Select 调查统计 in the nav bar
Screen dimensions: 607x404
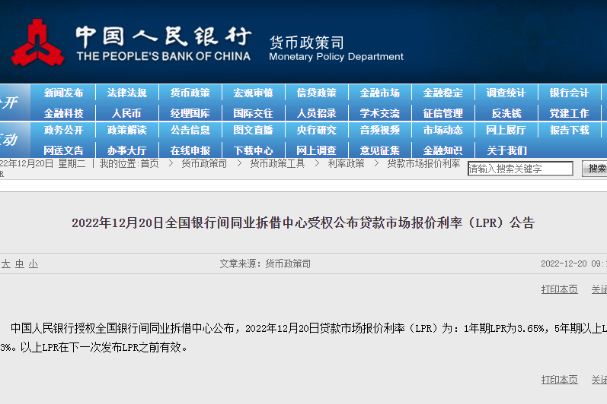click(x=506, y=93)
